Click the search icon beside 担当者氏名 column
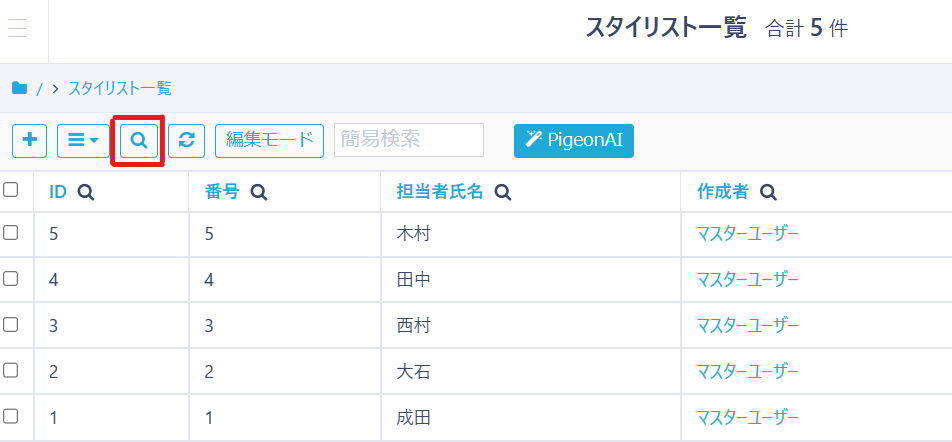 click(x=503, y=192)
